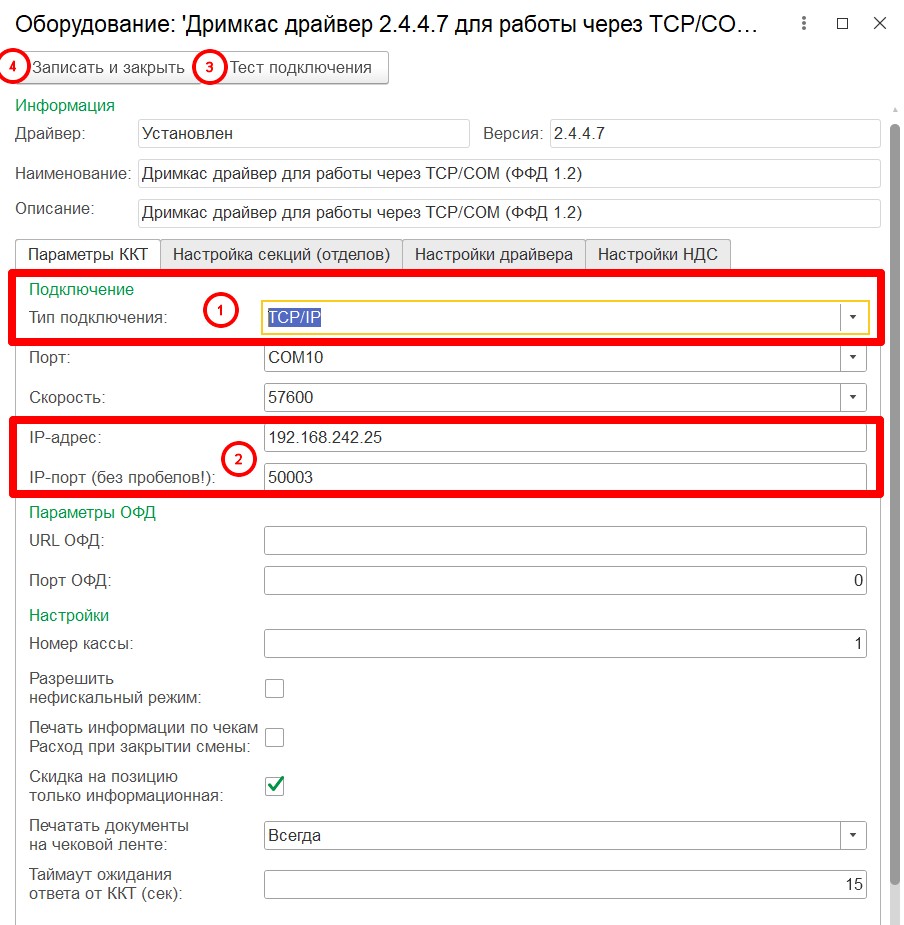904x925 pixels.
Task: Open the 'Настройки драйвера' tab
Action: coord(493,254)
